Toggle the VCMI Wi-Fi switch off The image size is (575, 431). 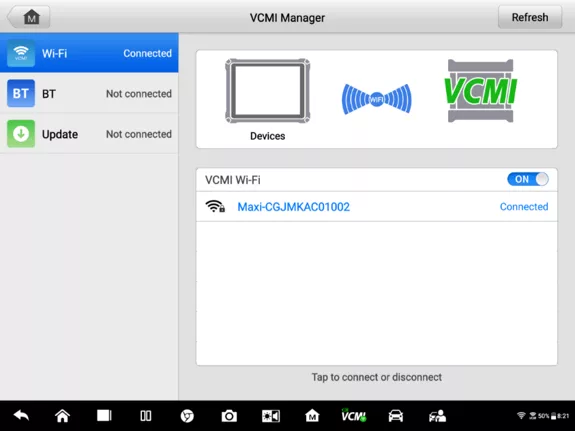point(528,179)
